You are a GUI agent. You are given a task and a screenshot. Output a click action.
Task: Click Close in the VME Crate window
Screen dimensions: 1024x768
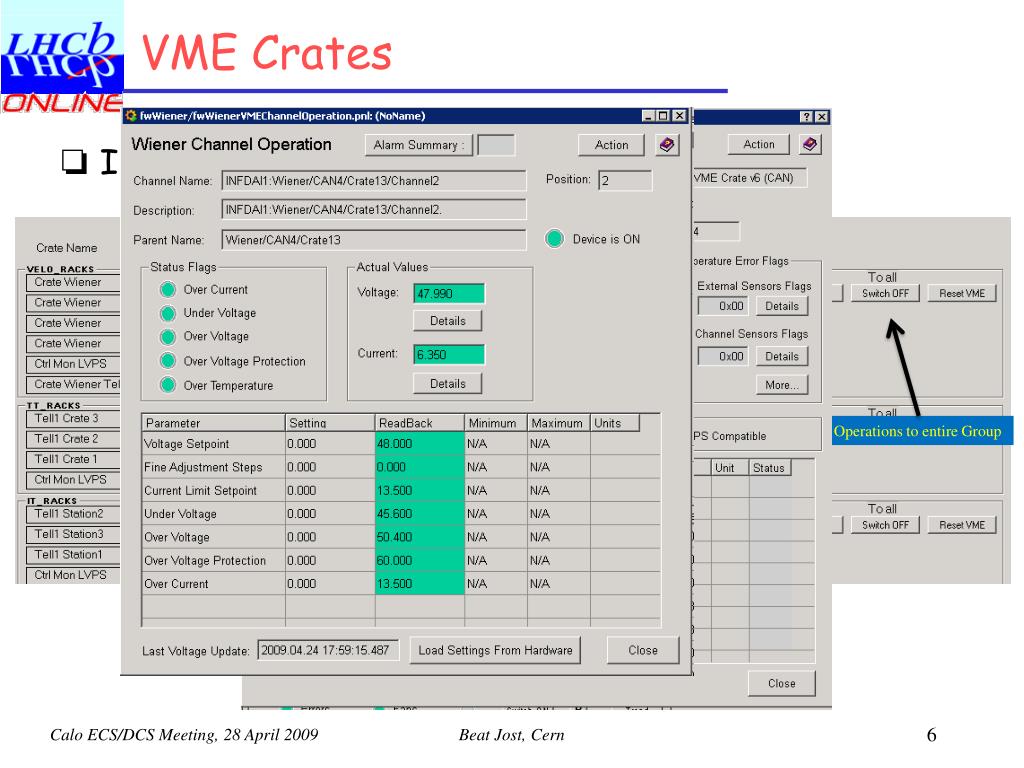(x=782, y=683)
